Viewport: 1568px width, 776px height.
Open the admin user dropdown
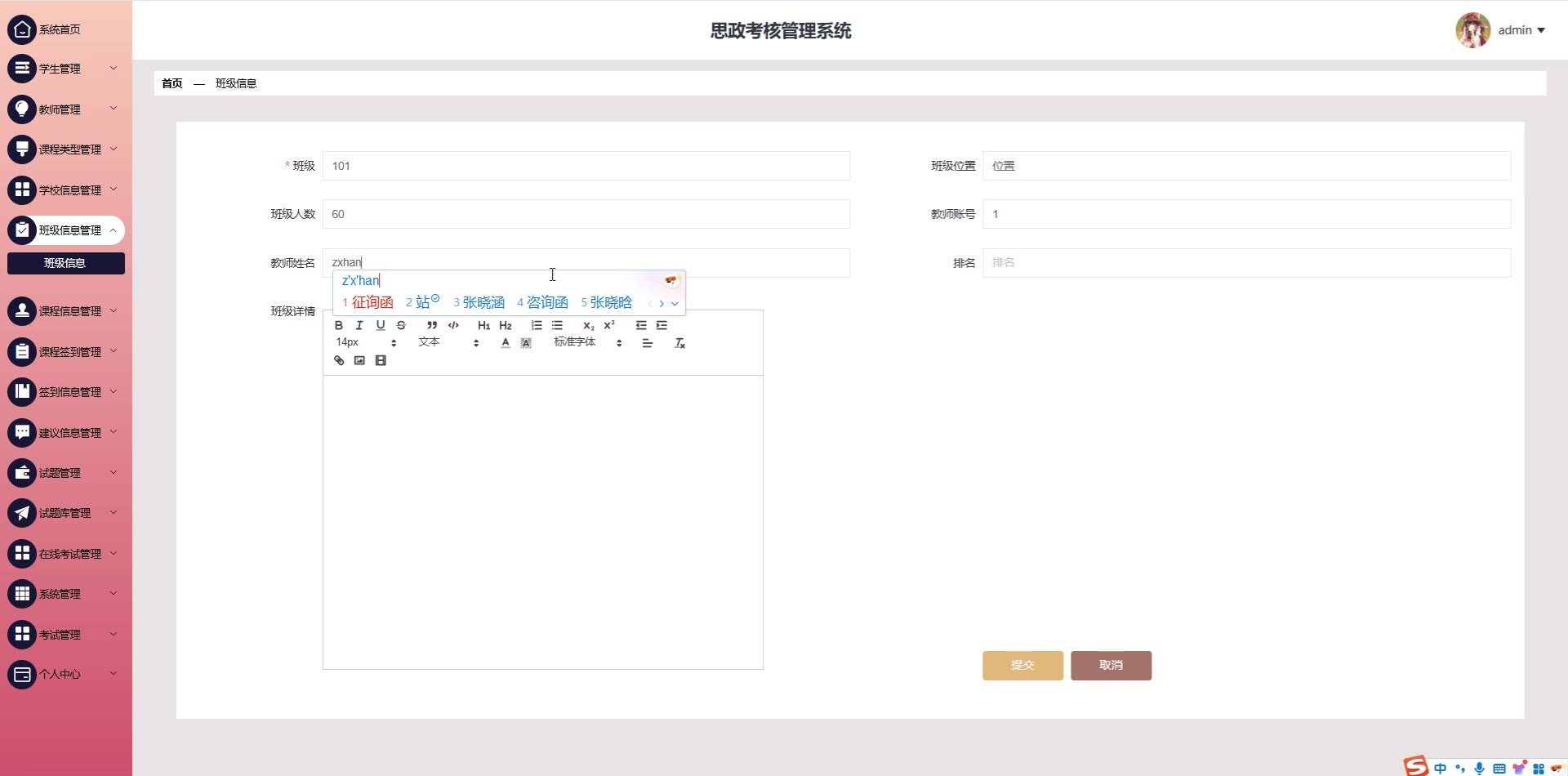1521,30
